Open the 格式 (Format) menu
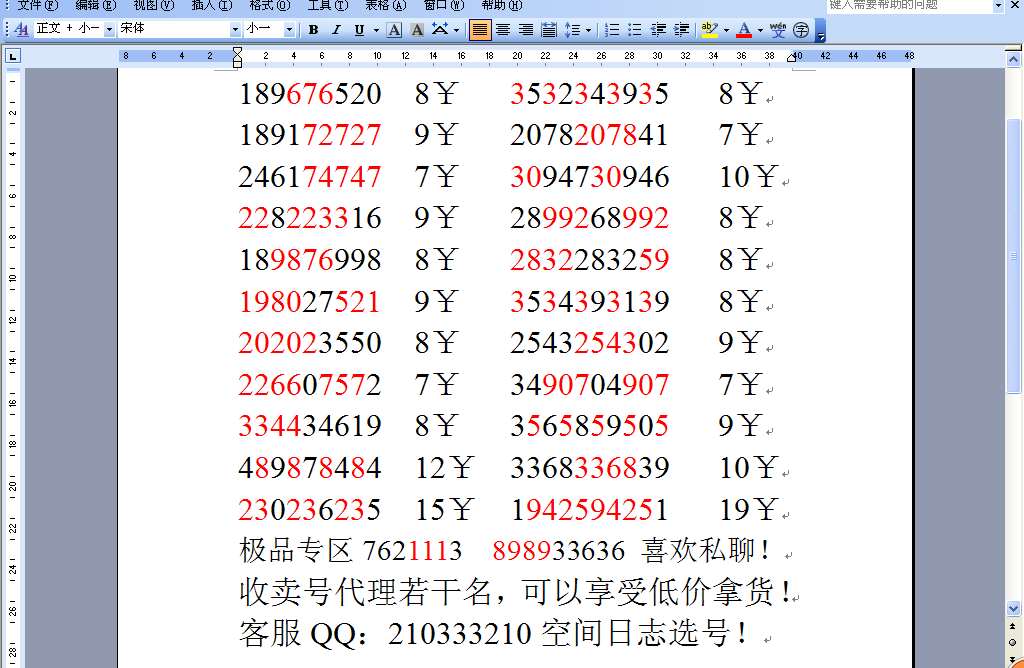The image size is (1024, 668). [270, 5]
